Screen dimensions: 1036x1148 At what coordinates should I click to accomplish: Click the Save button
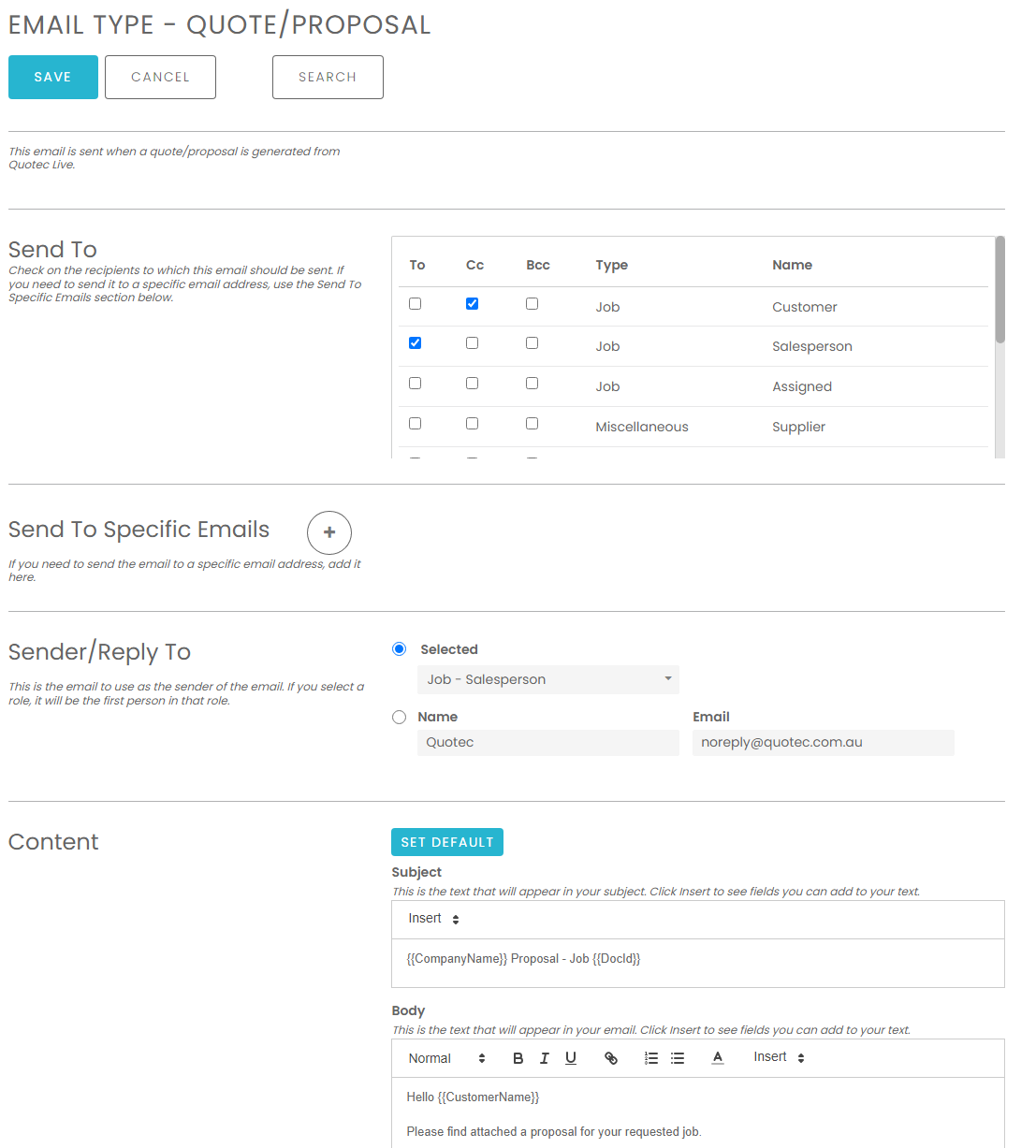[53, 77]
